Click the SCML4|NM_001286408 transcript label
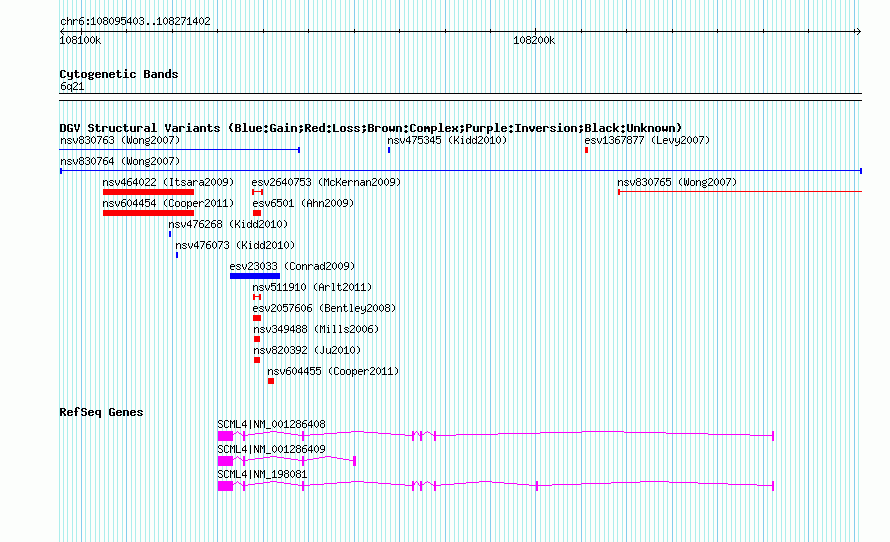This screenshot has height=542, width=890. pyautogui.click(x=271, y=424)
